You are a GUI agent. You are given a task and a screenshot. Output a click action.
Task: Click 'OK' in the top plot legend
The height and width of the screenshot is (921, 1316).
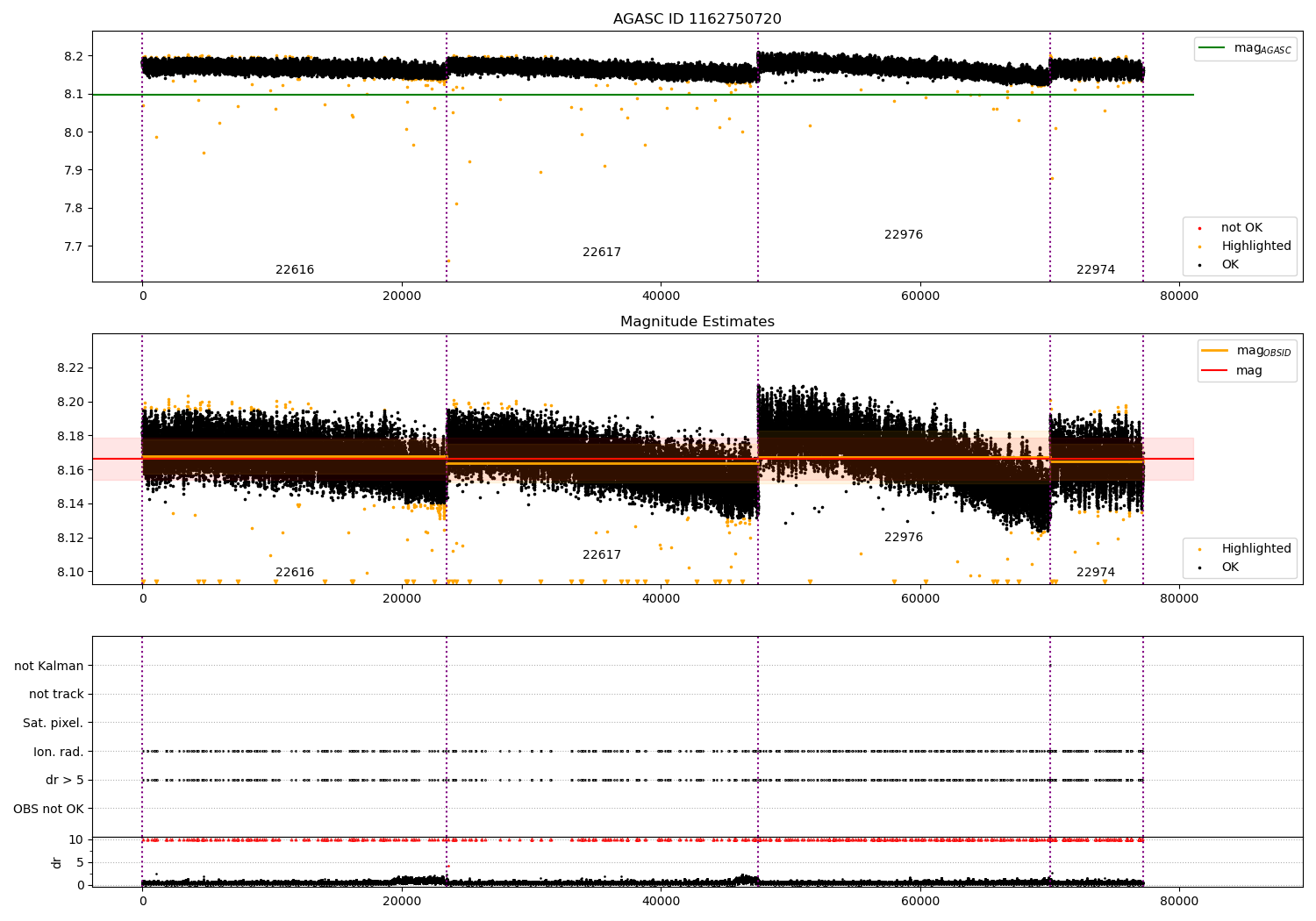tap(1230, 265)
